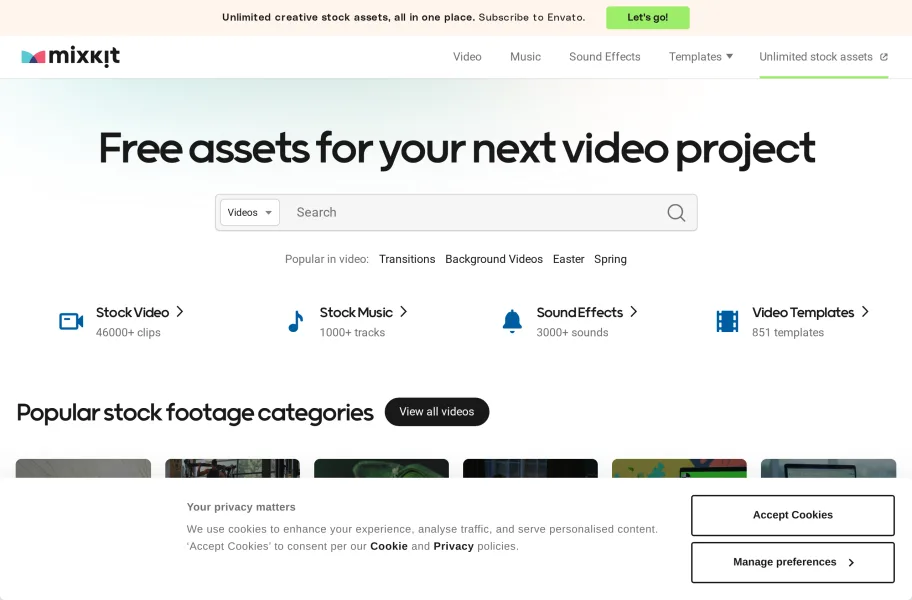This screenshot has height=600, width=912.
Task: Select the Background Videos popular link
Action: 494,259
